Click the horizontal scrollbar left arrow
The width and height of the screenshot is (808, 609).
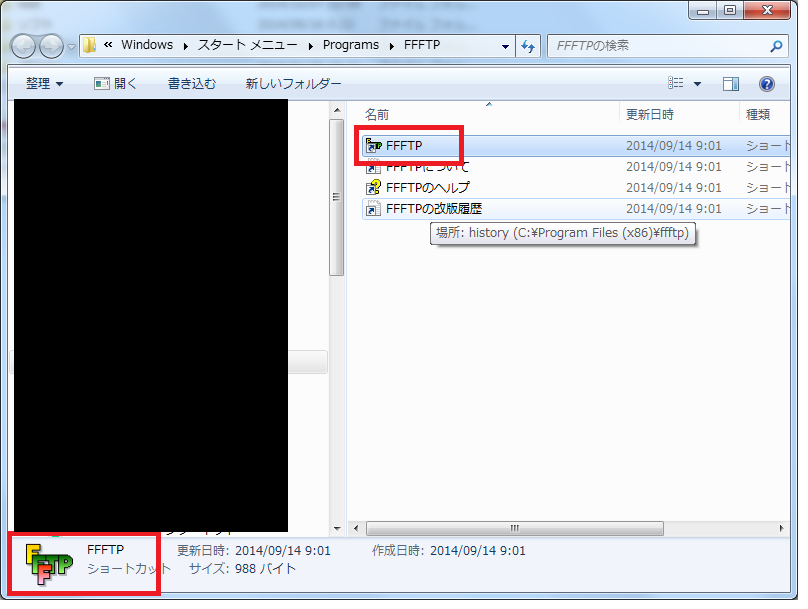click(x=356, y=529)
